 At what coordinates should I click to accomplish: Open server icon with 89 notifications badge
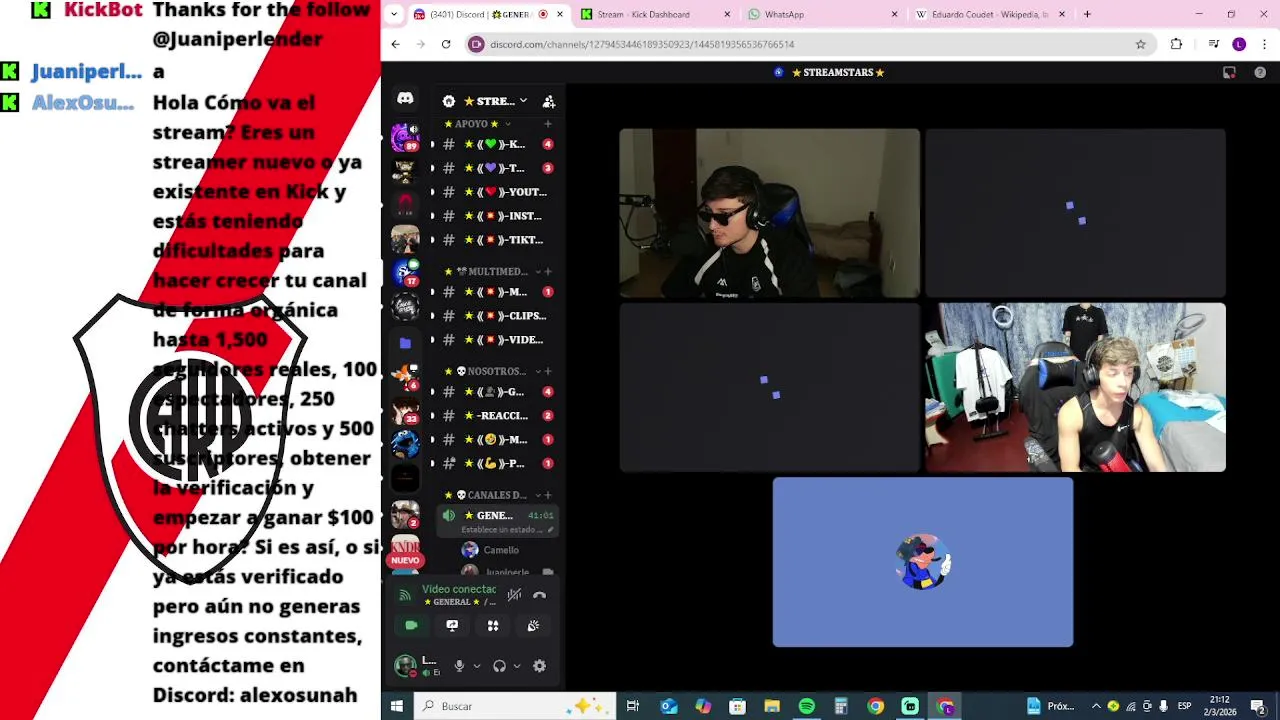click(x=405, y=136)
